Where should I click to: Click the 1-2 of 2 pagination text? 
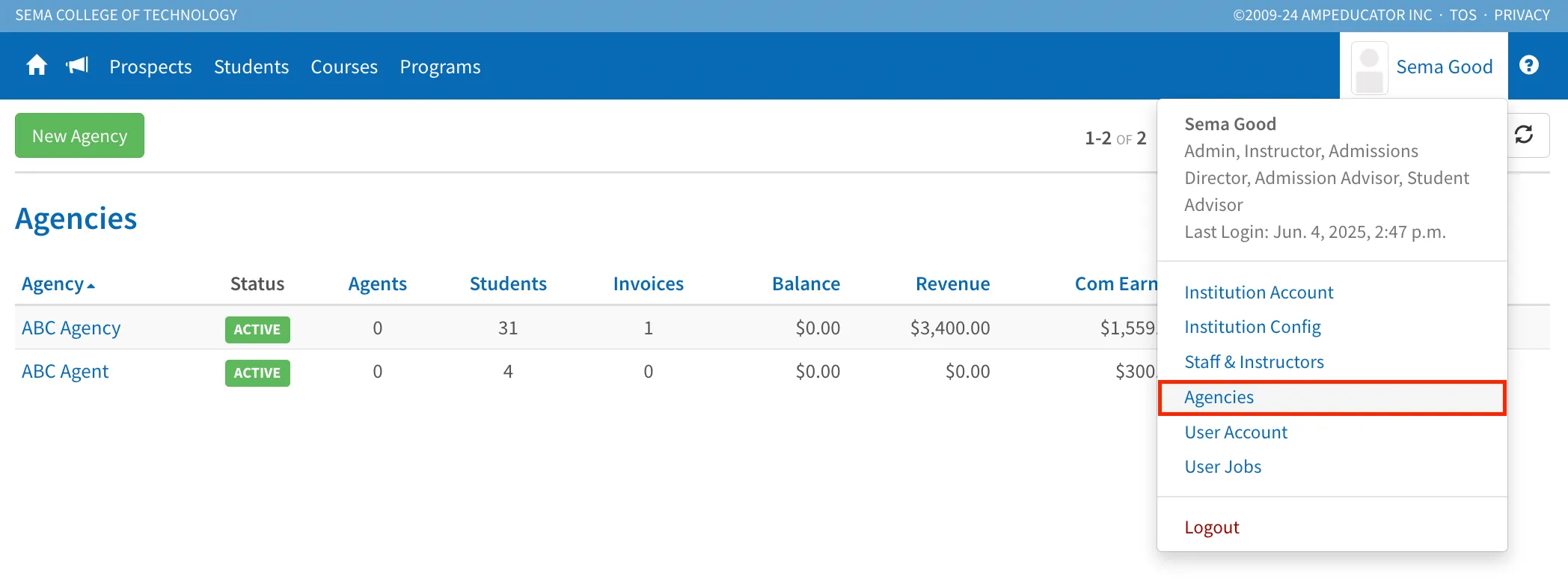(1115, 138)
